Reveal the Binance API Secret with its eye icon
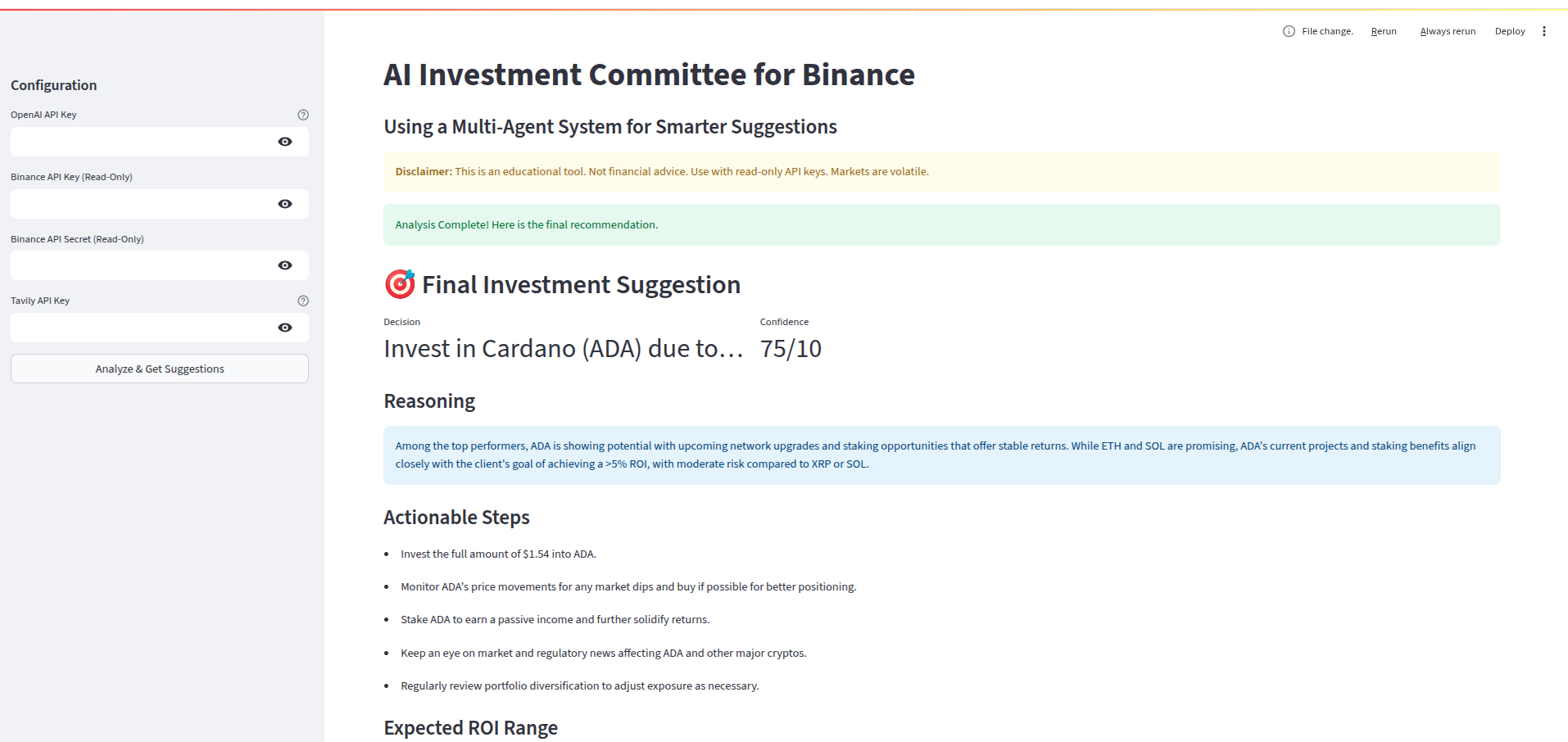 (284, 265)
